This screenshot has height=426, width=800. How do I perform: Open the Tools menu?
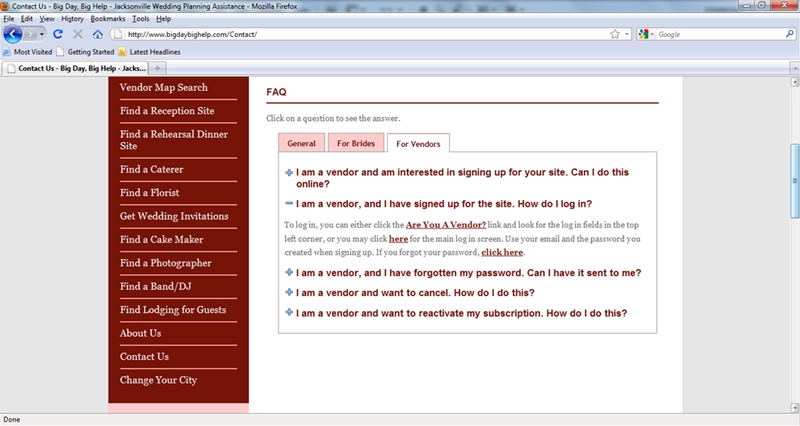[141, 19]
